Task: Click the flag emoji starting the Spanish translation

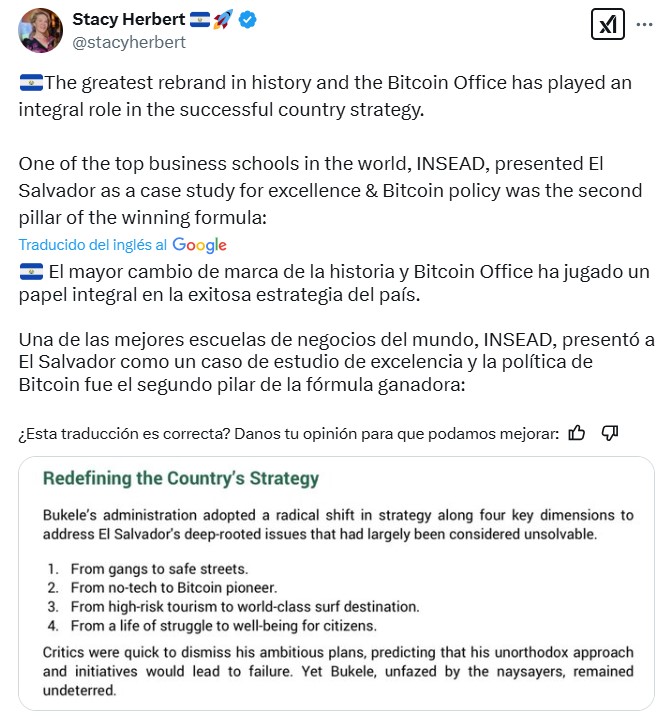Action: [31, 272]
